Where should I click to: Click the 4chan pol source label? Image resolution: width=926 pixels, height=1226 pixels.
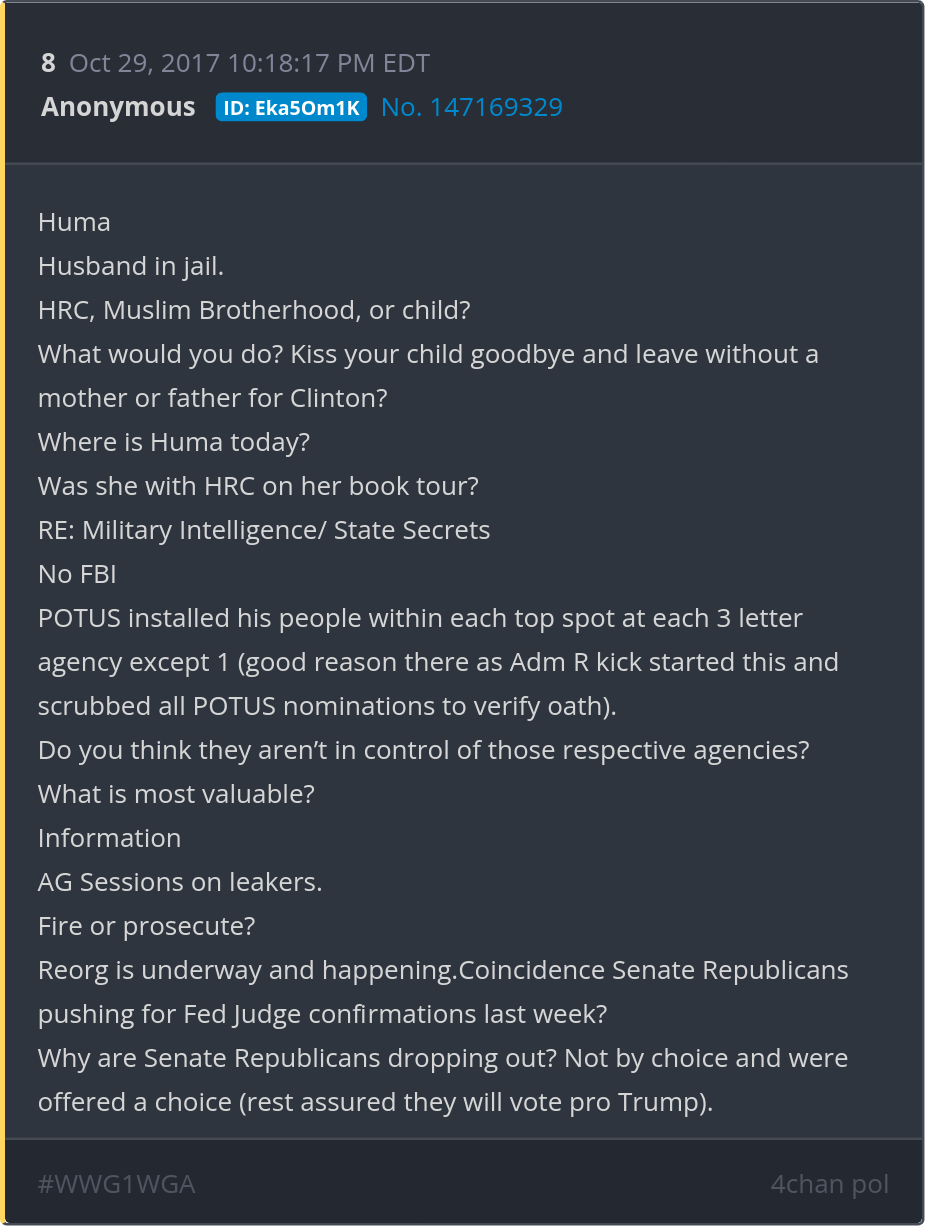click(829, 1185)
